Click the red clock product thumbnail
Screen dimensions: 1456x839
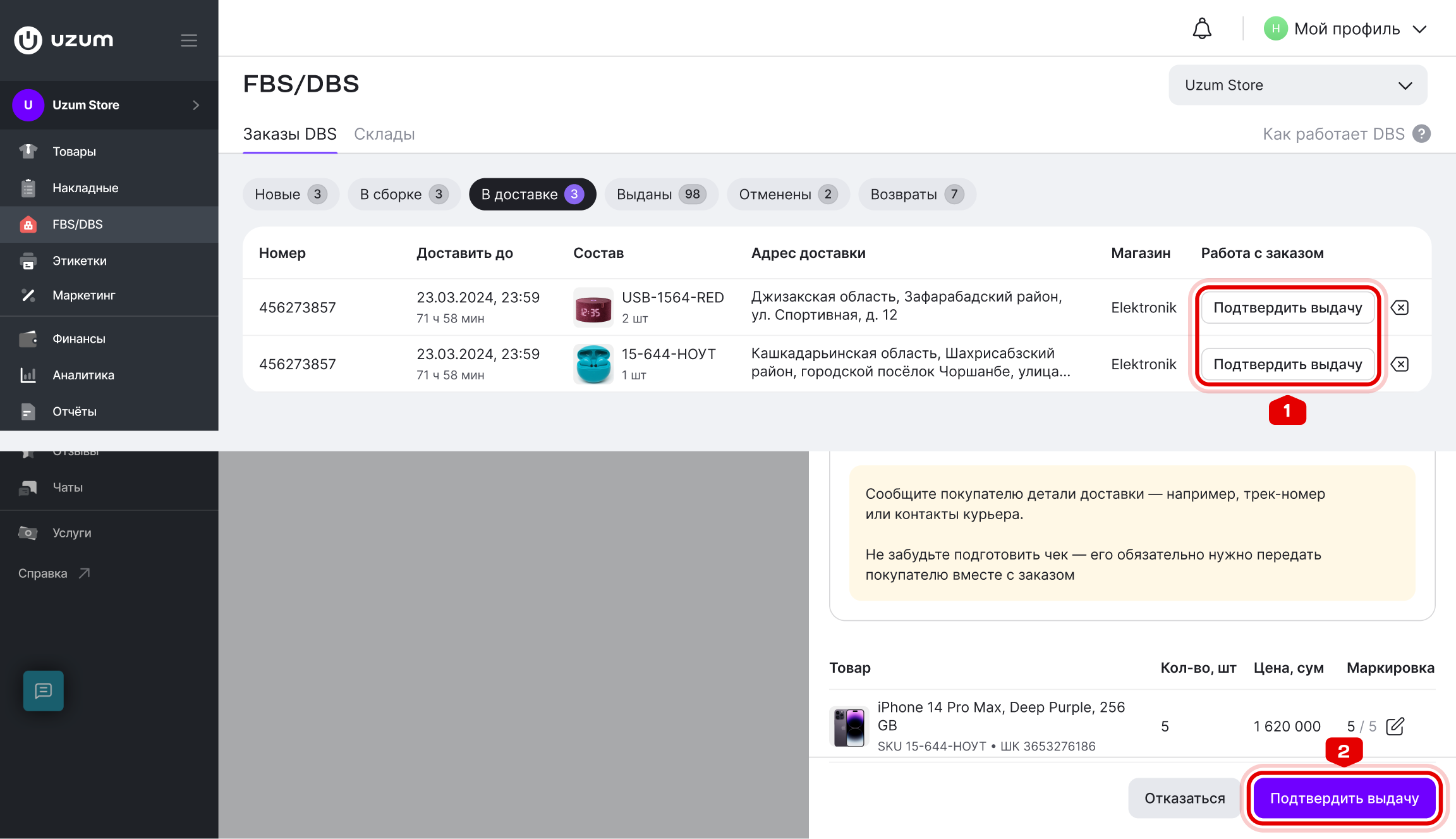593,308
